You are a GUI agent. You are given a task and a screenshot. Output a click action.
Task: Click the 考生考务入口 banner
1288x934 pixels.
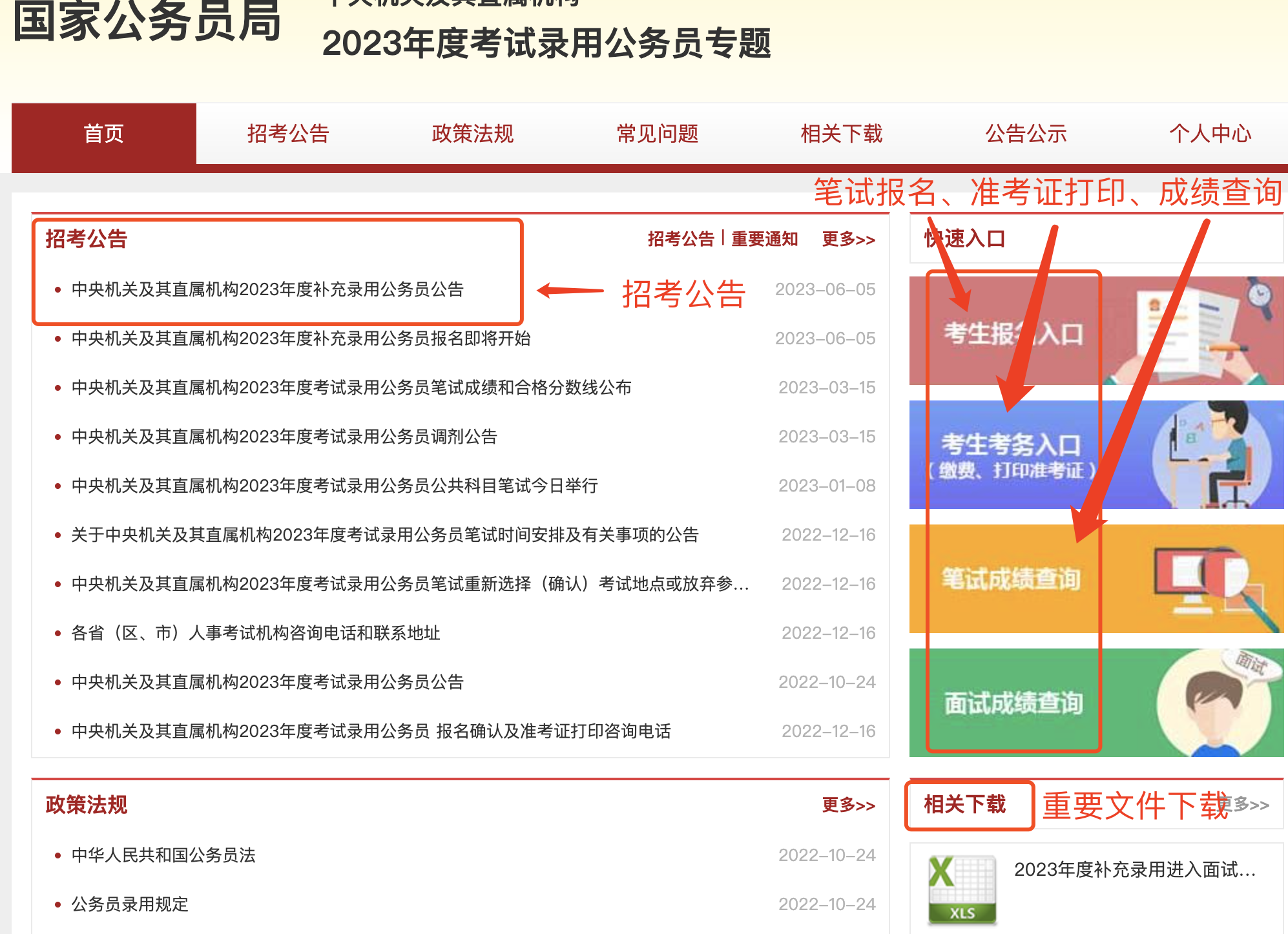click(1096, 455)
